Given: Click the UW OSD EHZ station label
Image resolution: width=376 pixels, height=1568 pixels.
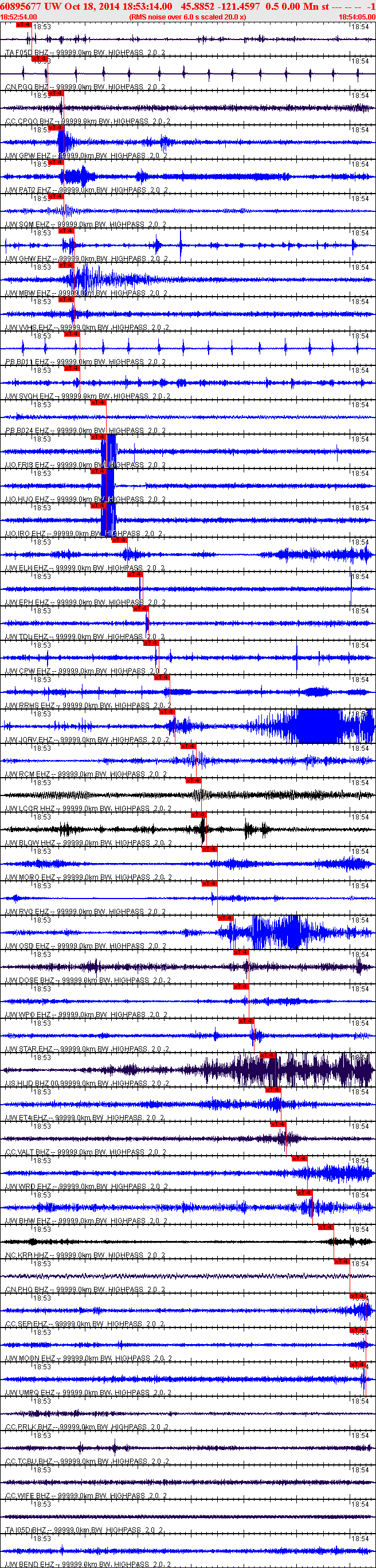Looking at the screenshot, I should [28, 946].
